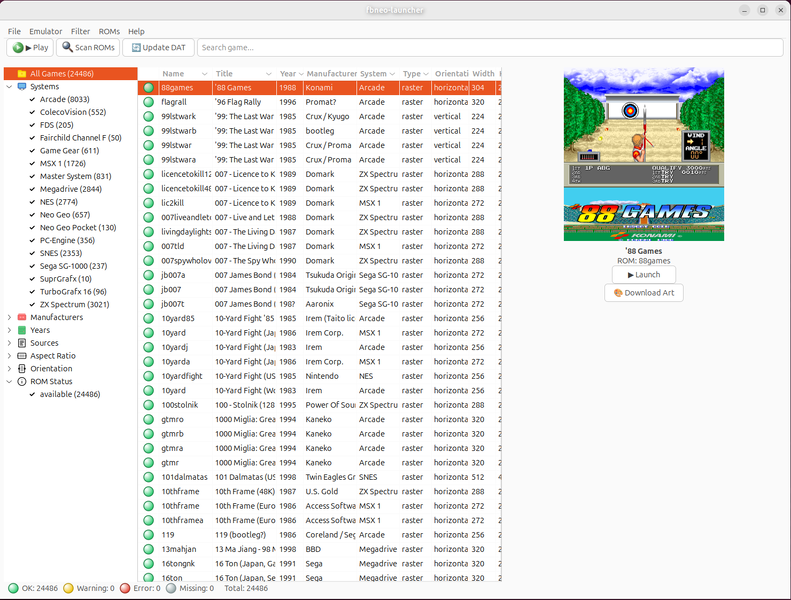Toggle the SNES (2353) checkmark
The height and width of the screenshot is (600, 791).
32,253
